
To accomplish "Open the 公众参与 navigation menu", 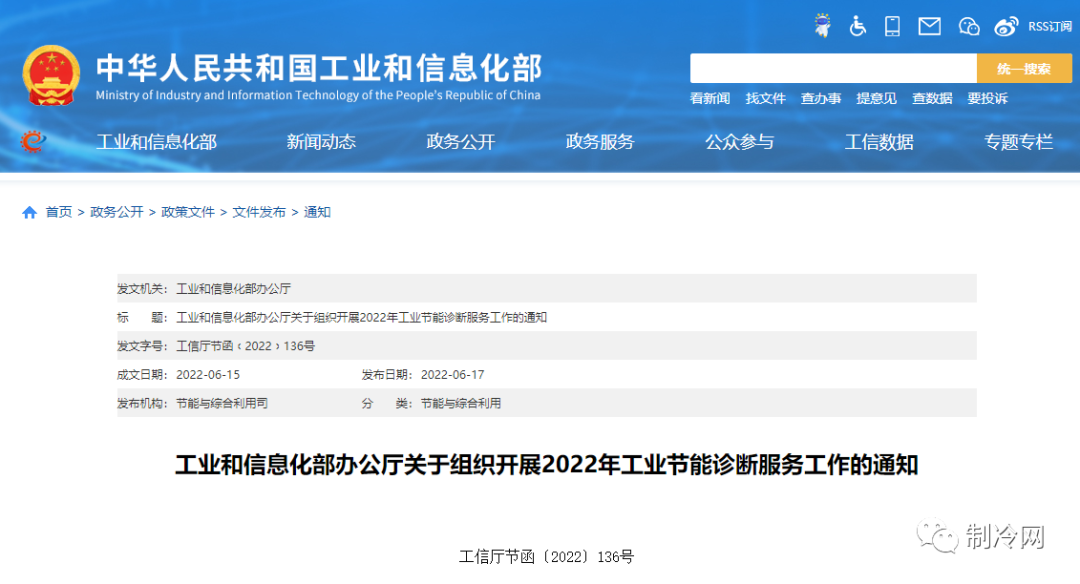I will 739,142.
